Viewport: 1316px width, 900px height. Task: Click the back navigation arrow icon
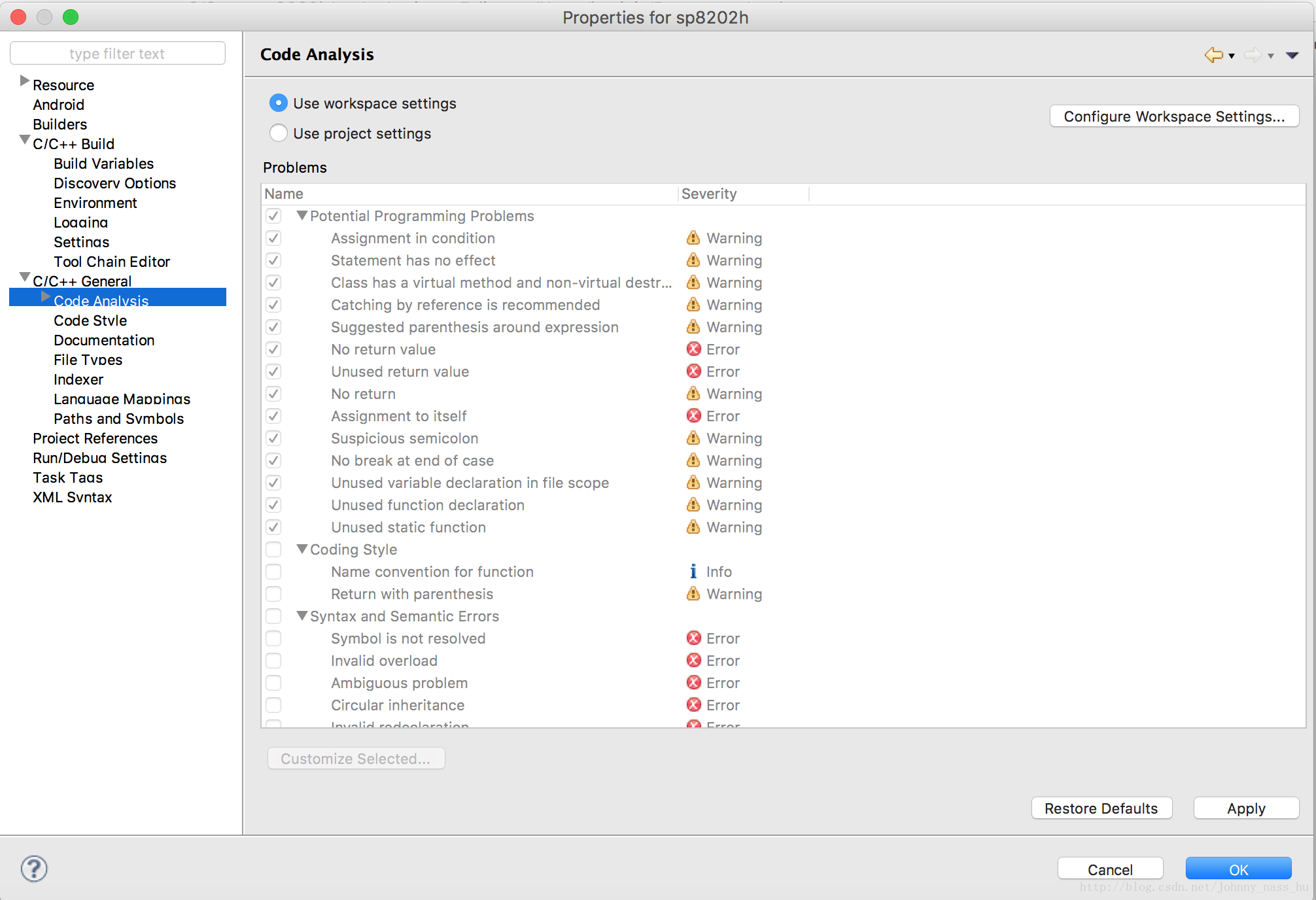pyautogui.click(x=1213, y=55)
